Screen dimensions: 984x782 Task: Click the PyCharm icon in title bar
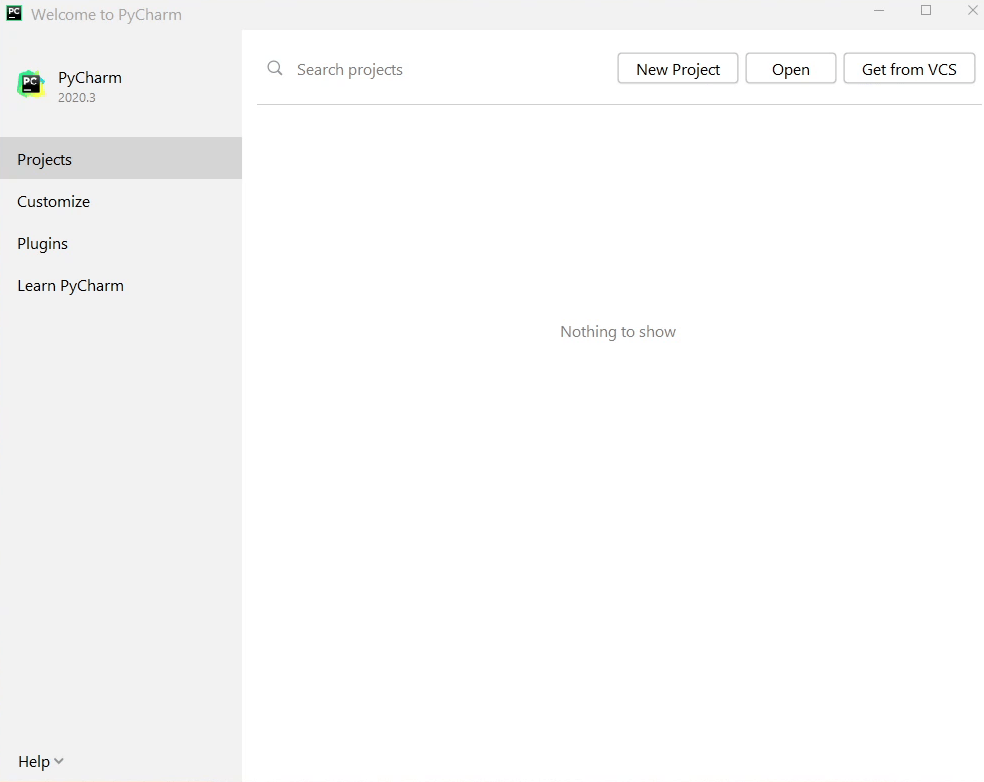pos(14,14)
